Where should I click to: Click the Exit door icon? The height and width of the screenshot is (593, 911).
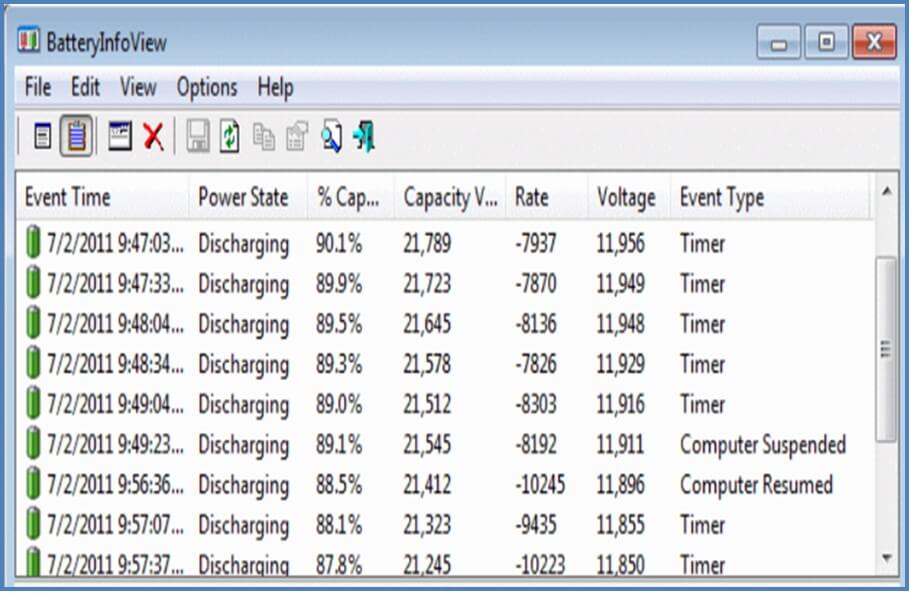364,136
